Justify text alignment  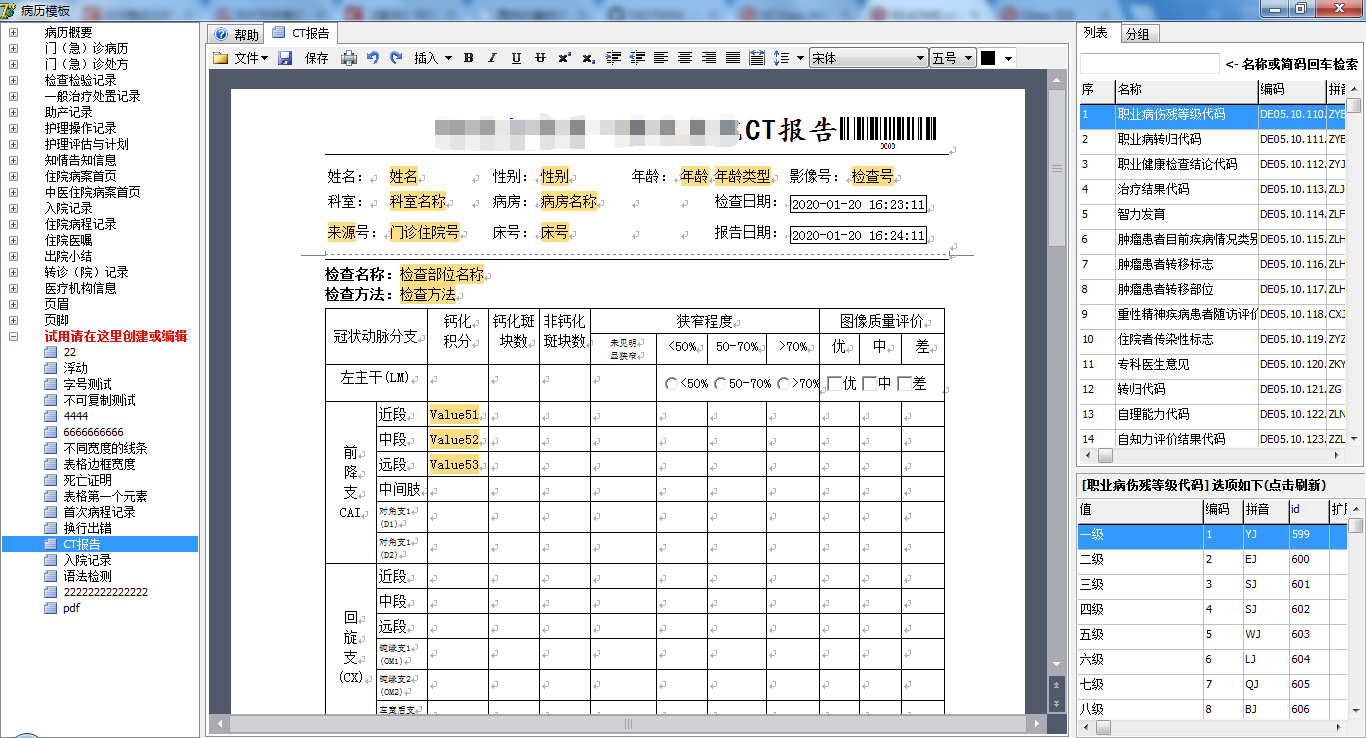[733, 58]
